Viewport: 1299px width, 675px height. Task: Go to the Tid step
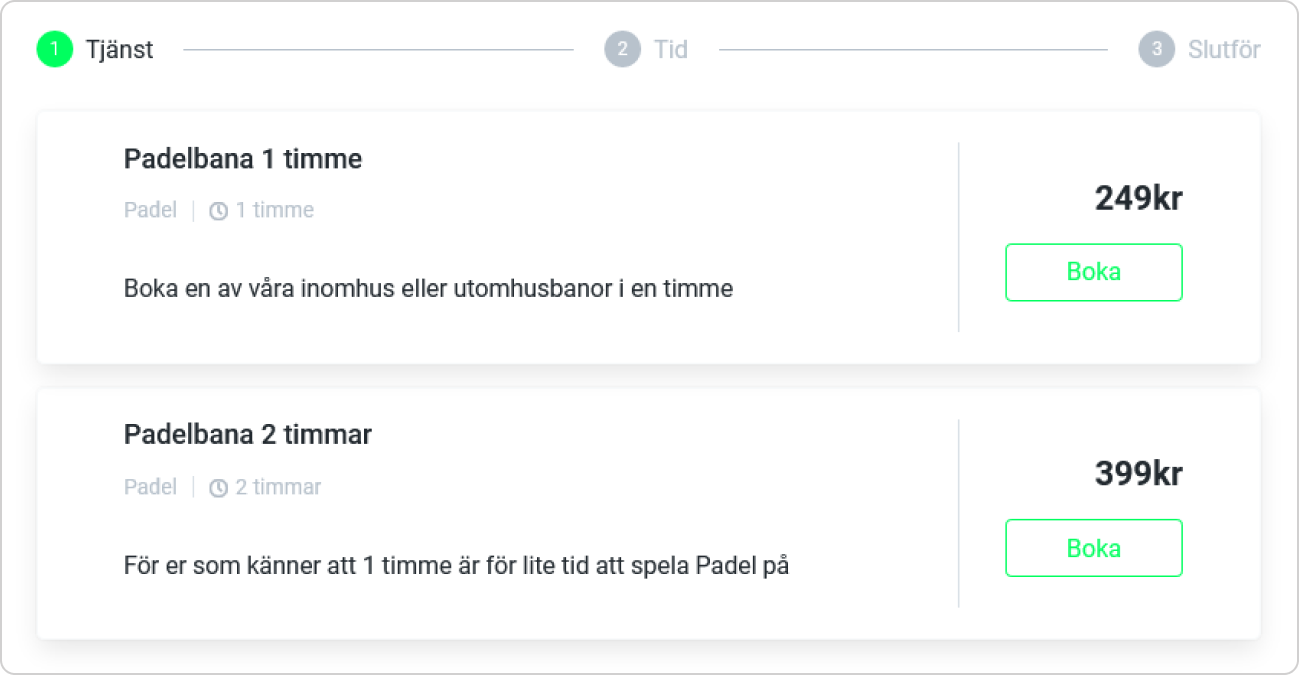click(671, 49)
